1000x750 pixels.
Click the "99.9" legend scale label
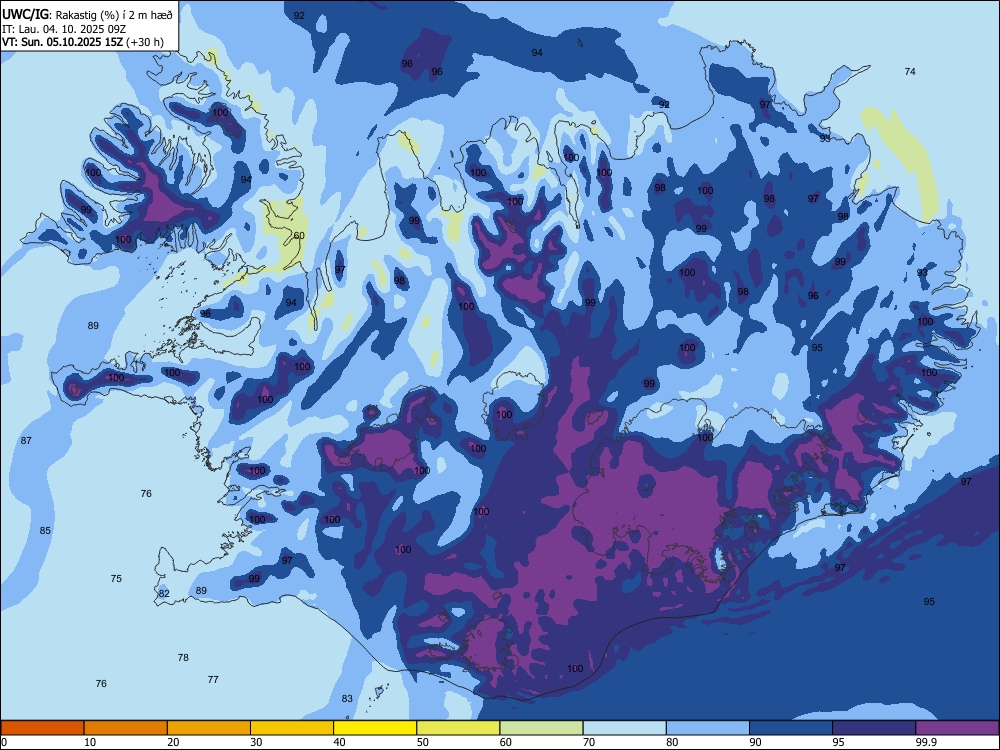click(x=926, y=742)
